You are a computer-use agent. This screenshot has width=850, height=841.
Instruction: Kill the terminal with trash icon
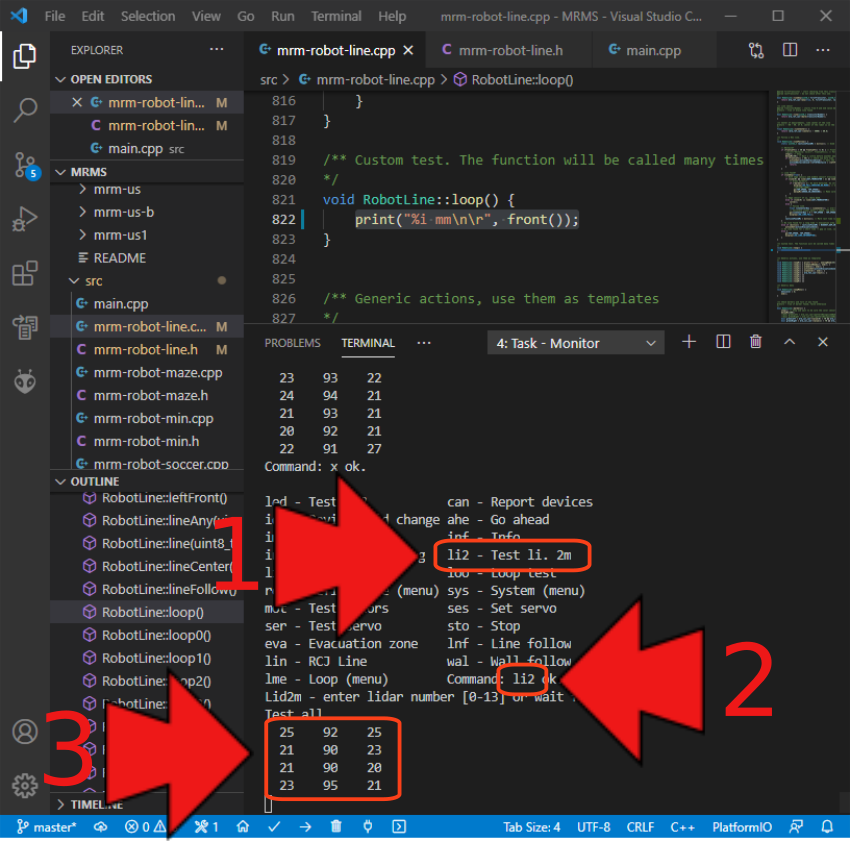(756, 343)
